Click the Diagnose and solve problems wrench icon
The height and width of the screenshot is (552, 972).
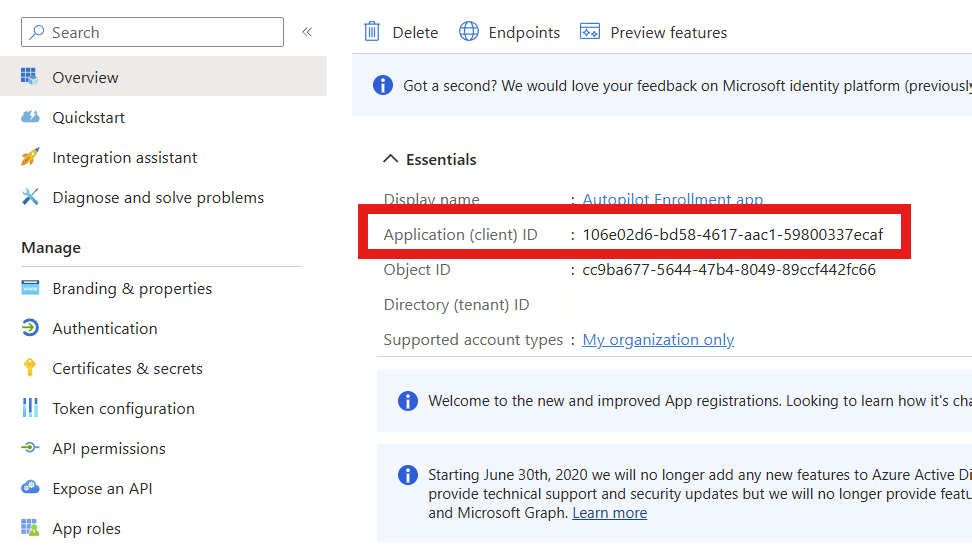click(30, 198)
